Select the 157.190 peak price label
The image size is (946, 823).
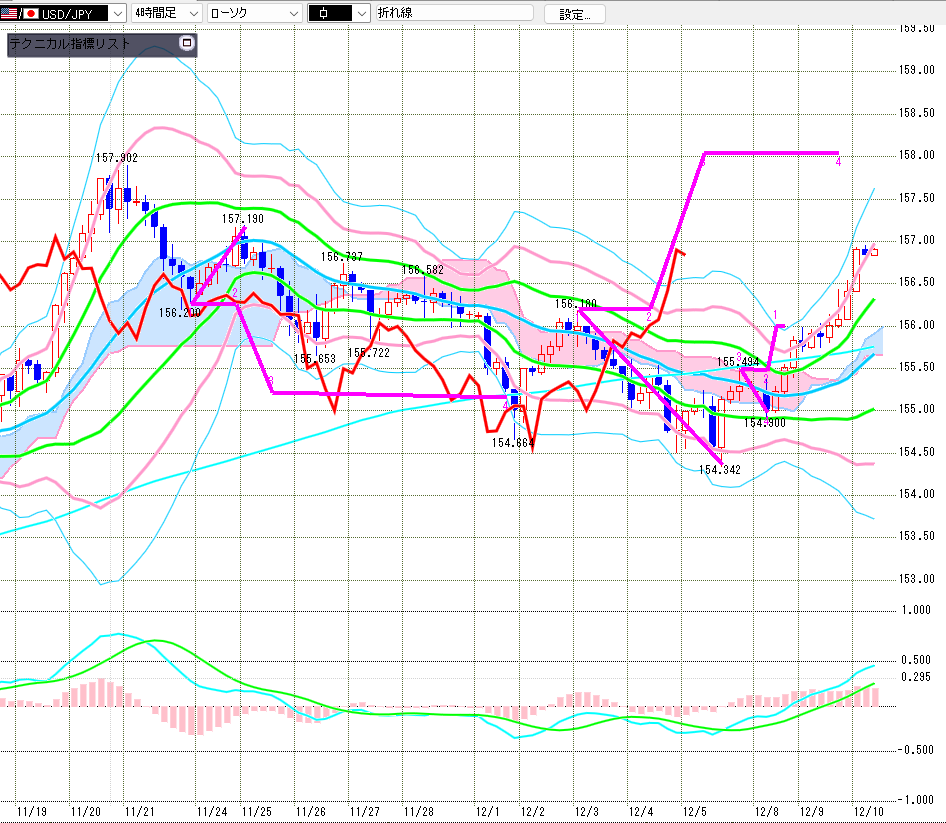click(x=242, y=218)
